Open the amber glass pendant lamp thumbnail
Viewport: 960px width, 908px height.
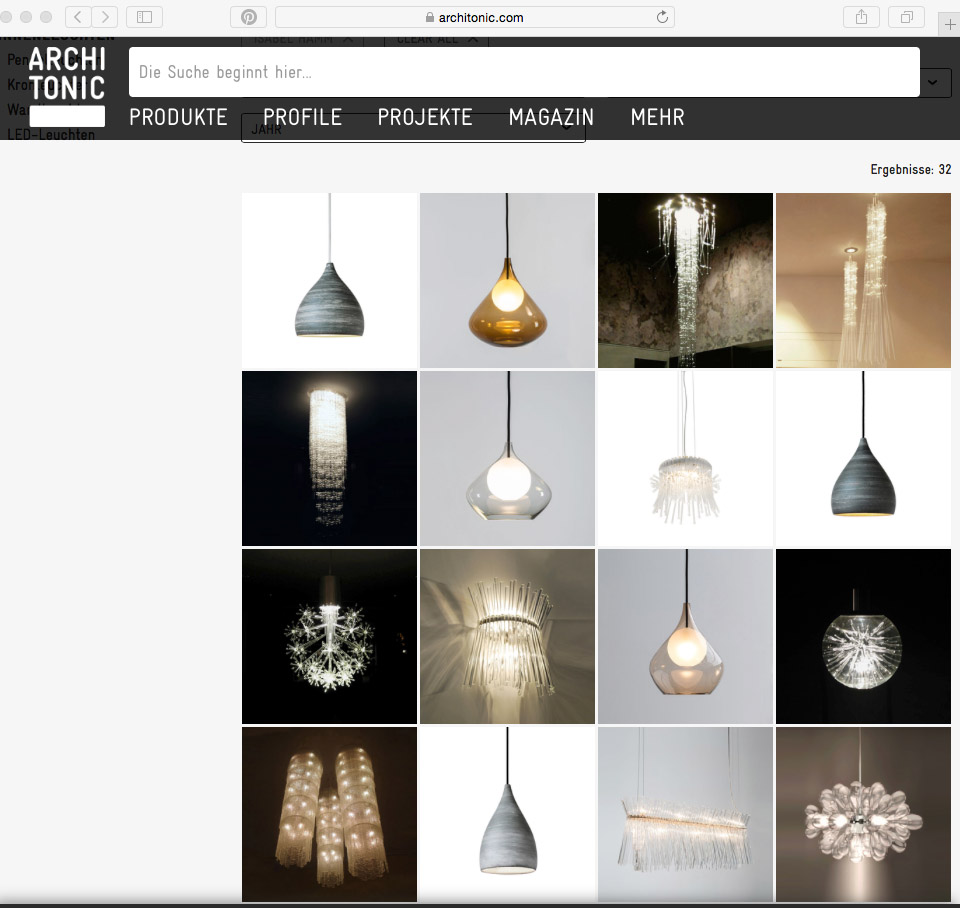[508, 280]
